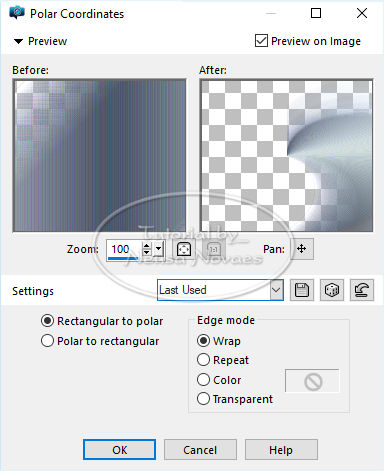Click the PaintShop app icon in title bar
The height and width of the screenshot is (471, 384).
click(x=17, y=13)
